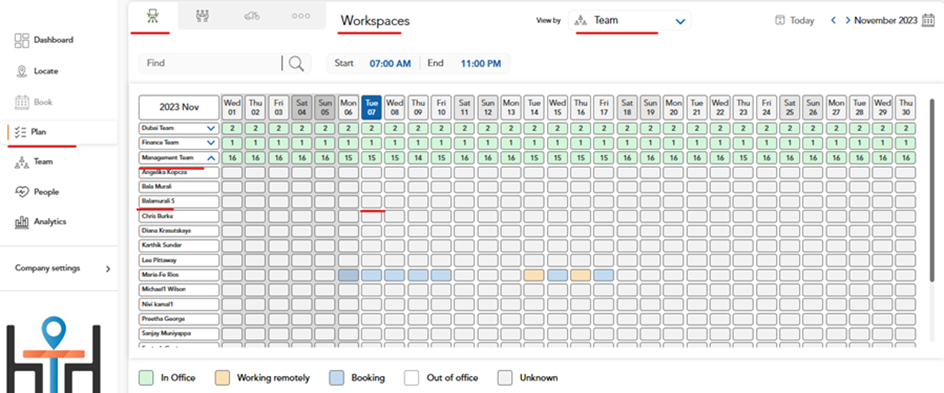
Task: Select Maria-Fe Rios remote cell on Tue 14
Action: click(534, 275)
